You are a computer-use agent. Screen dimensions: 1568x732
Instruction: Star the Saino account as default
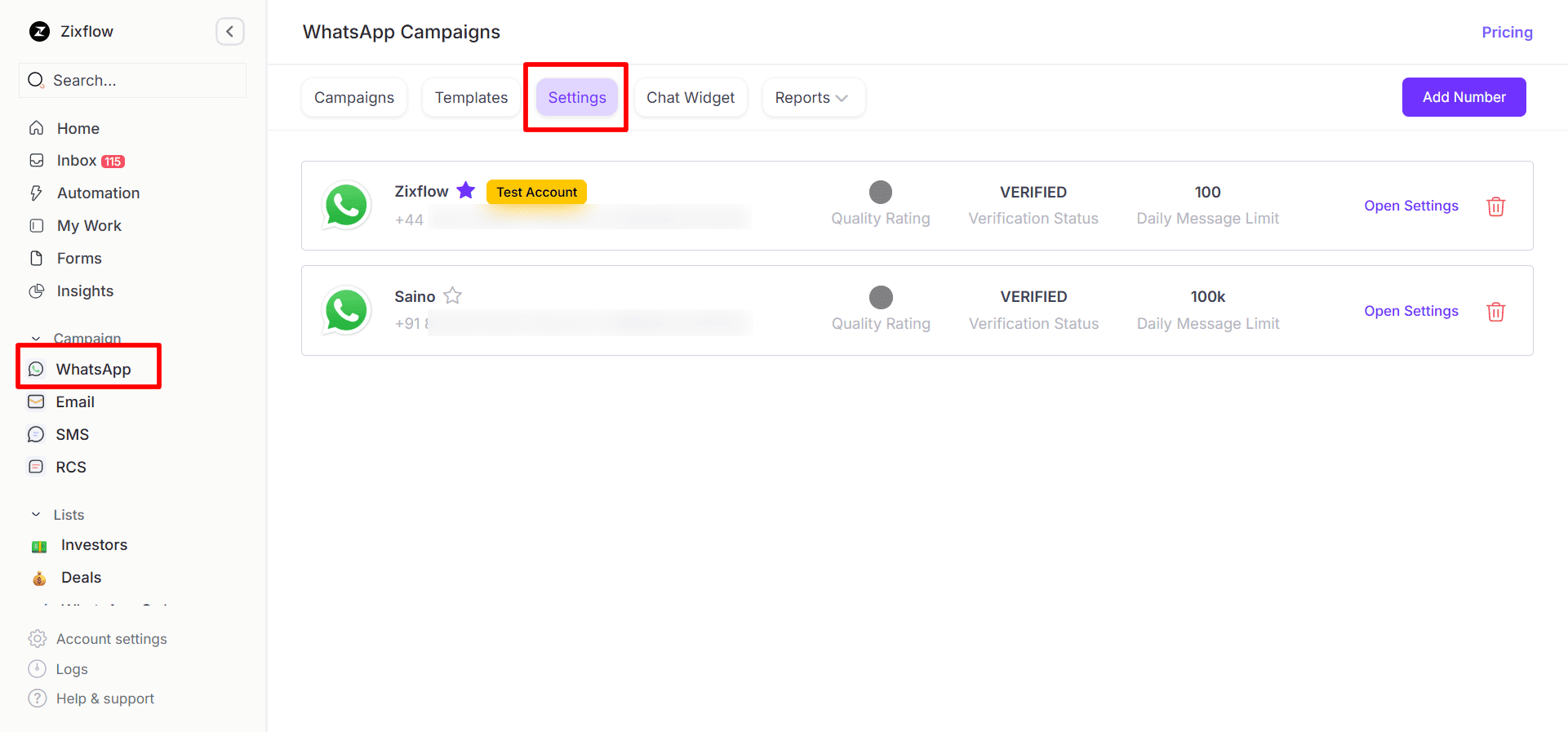click(452, 295)
